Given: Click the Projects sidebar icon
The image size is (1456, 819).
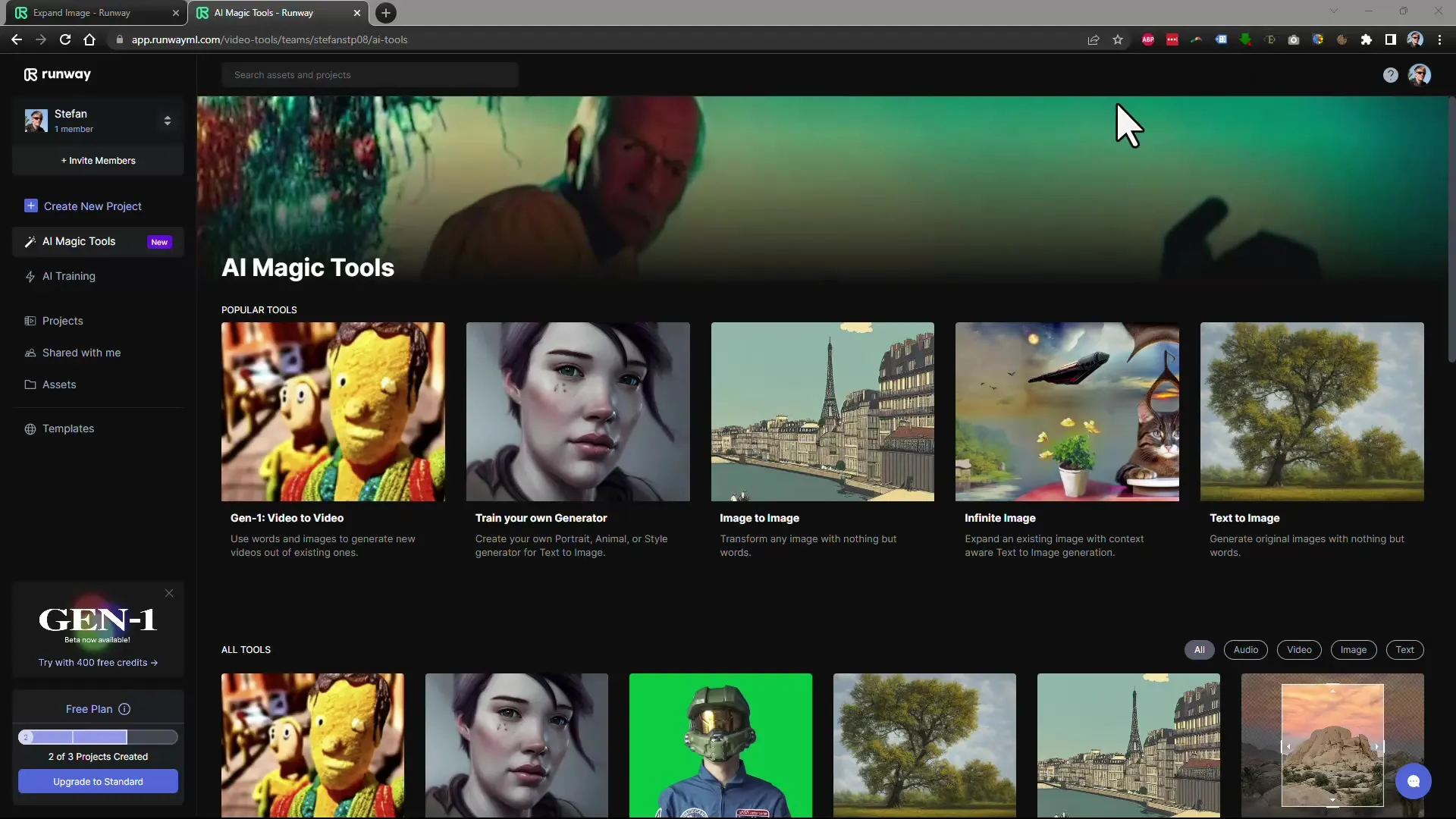Looking at the screenshot, I should tap(30, 321).
